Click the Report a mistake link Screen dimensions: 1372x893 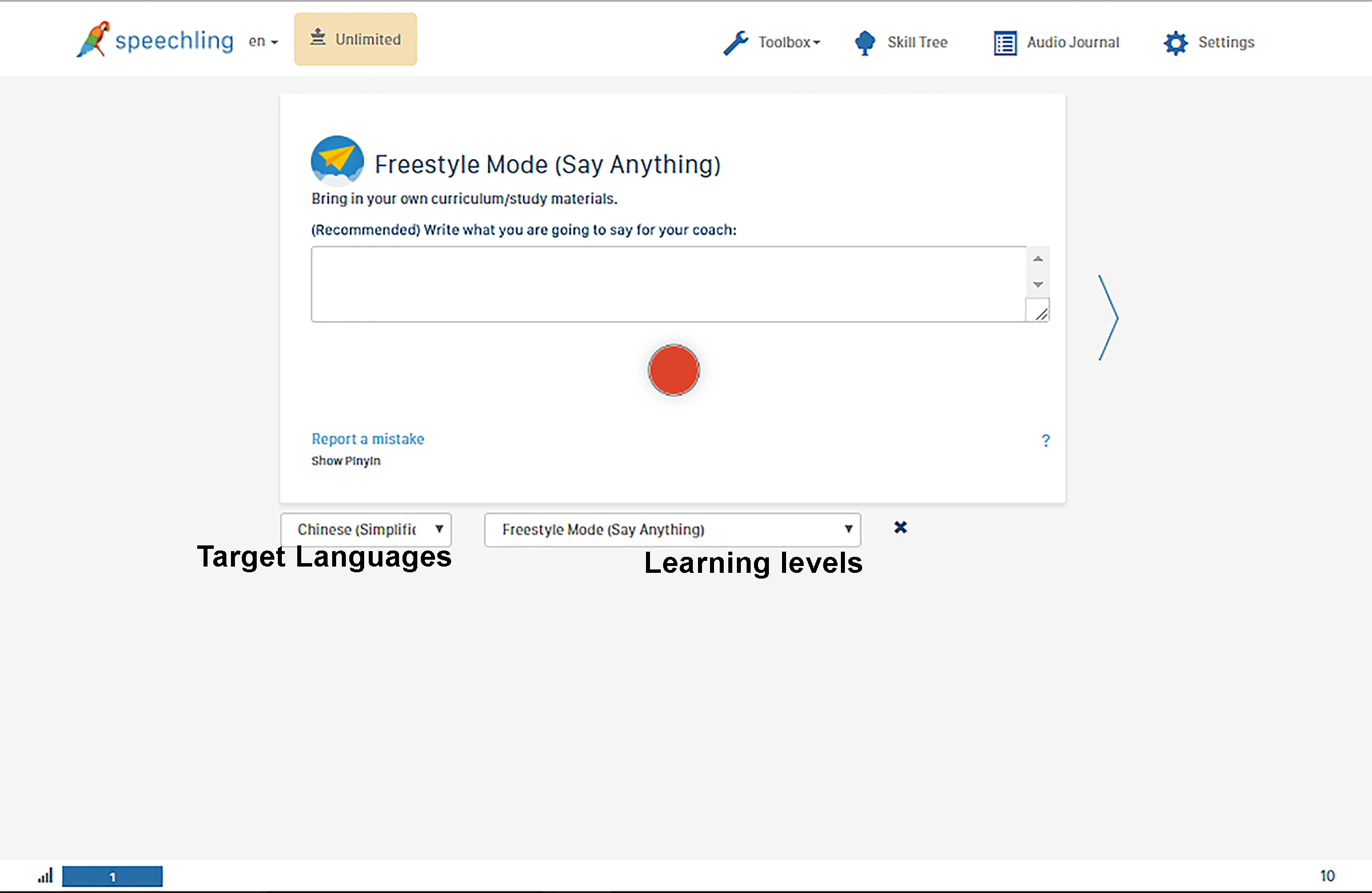coord(368,439)
